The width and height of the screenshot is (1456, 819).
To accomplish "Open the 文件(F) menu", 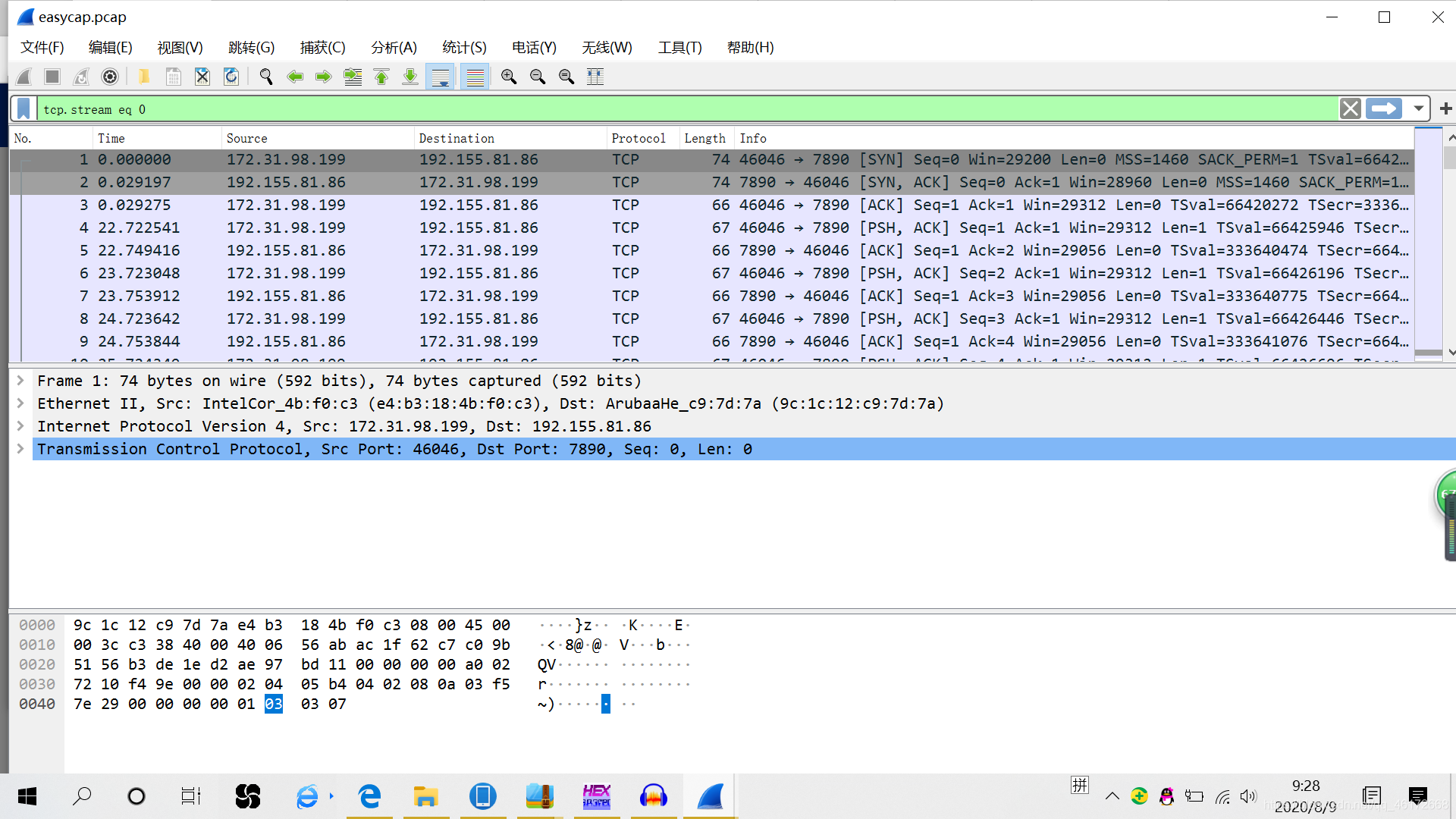I will point(42,47).
